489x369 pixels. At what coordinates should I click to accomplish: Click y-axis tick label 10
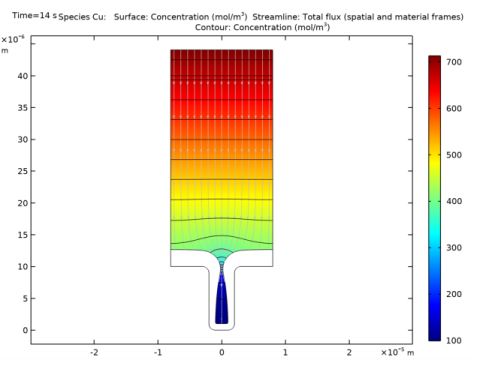(x=23, y=267)
